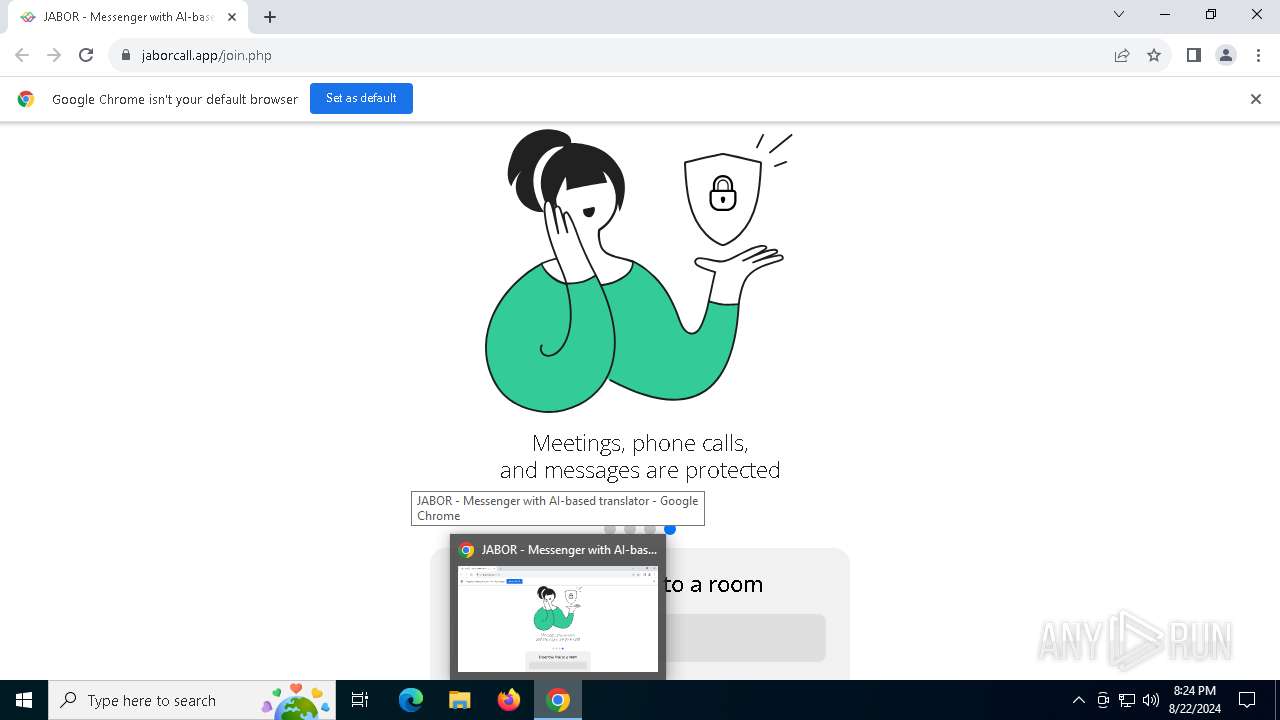The height and width of the screenshot is (720, 1280).
Task: Open network settings from the tray
Action: click(1127, 700)
